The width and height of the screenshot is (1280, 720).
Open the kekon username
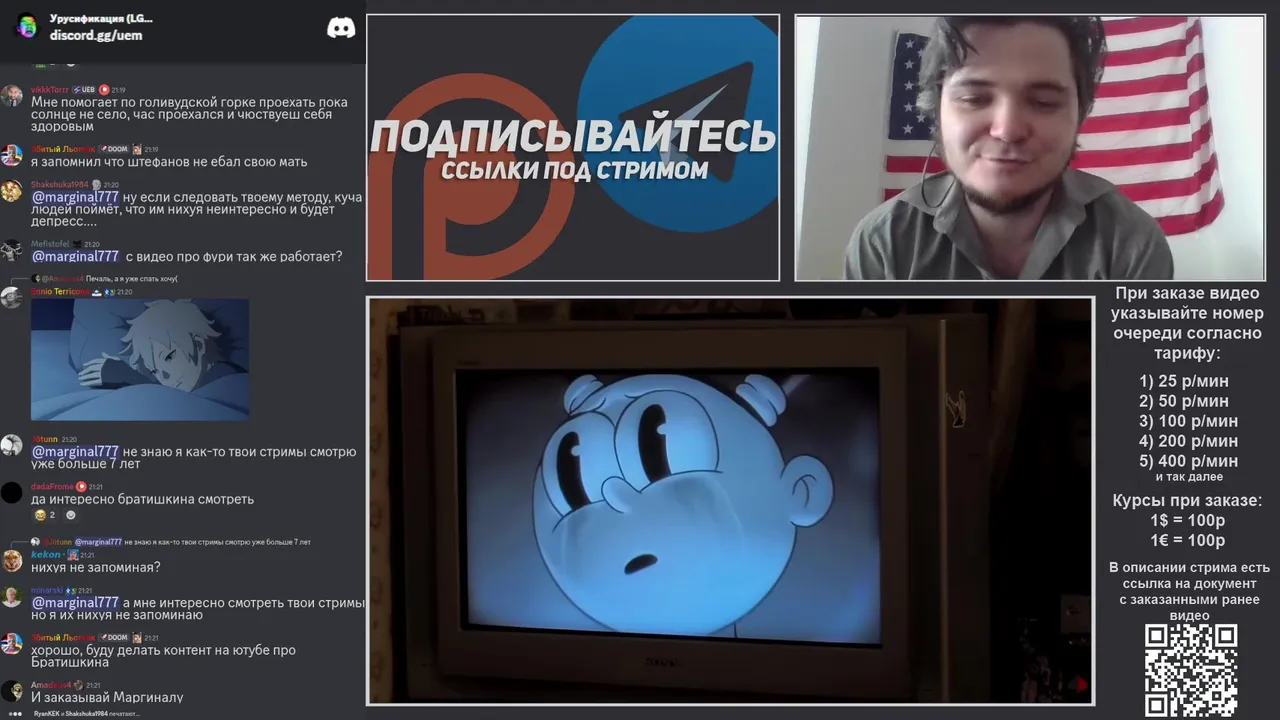click(x=46, y=554)
